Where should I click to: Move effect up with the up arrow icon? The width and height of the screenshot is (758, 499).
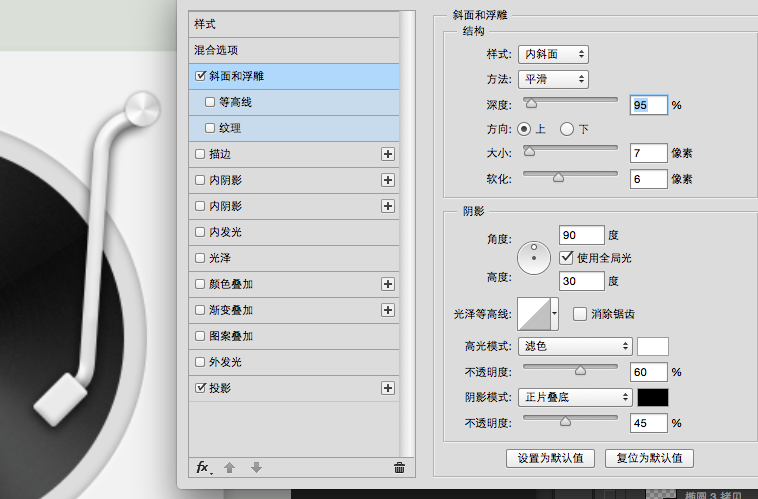230,468
